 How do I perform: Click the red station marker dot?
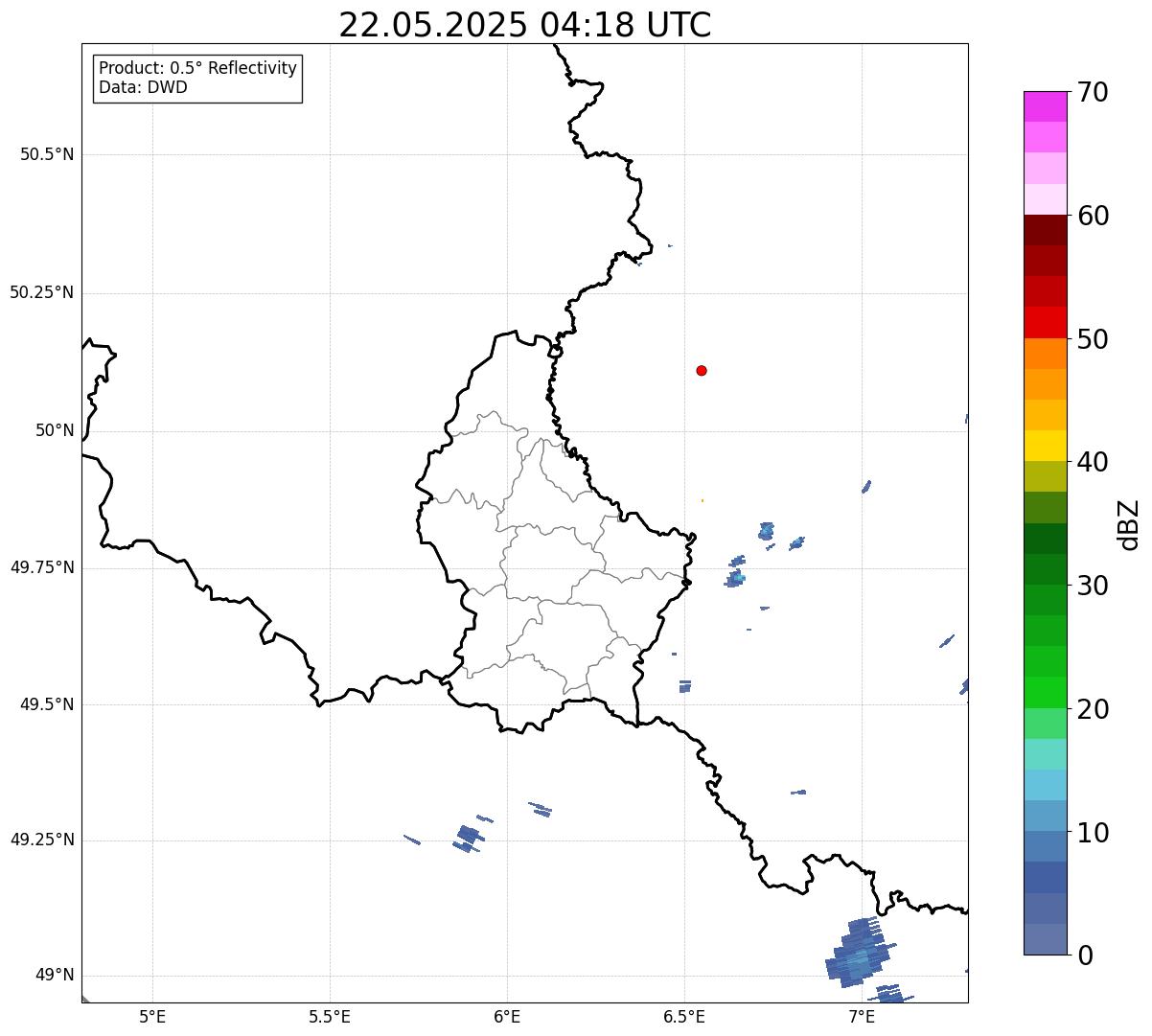[x=702, y=370]
